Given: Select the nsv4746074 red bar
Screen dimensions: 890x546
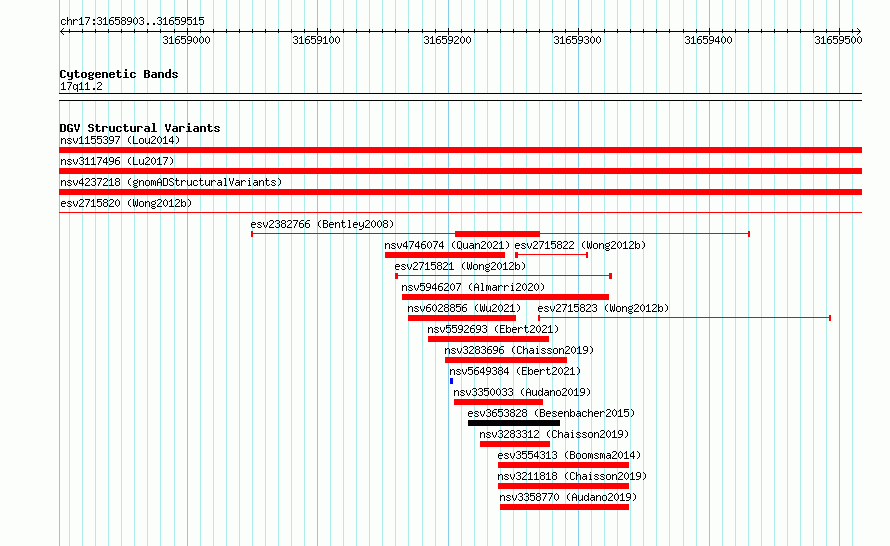Looking at the screenshot, I should [x=445, y=255].
